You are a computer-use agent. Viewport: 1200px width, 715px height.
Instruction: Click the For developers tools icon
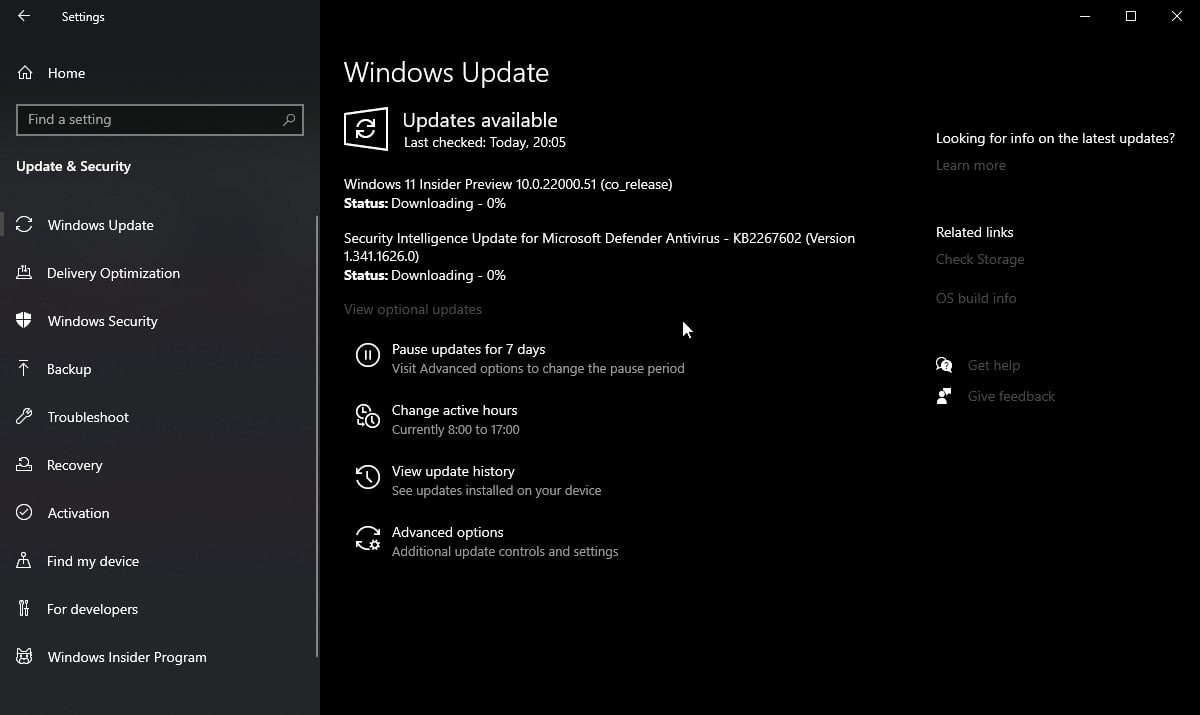click(x=25, y=609)
